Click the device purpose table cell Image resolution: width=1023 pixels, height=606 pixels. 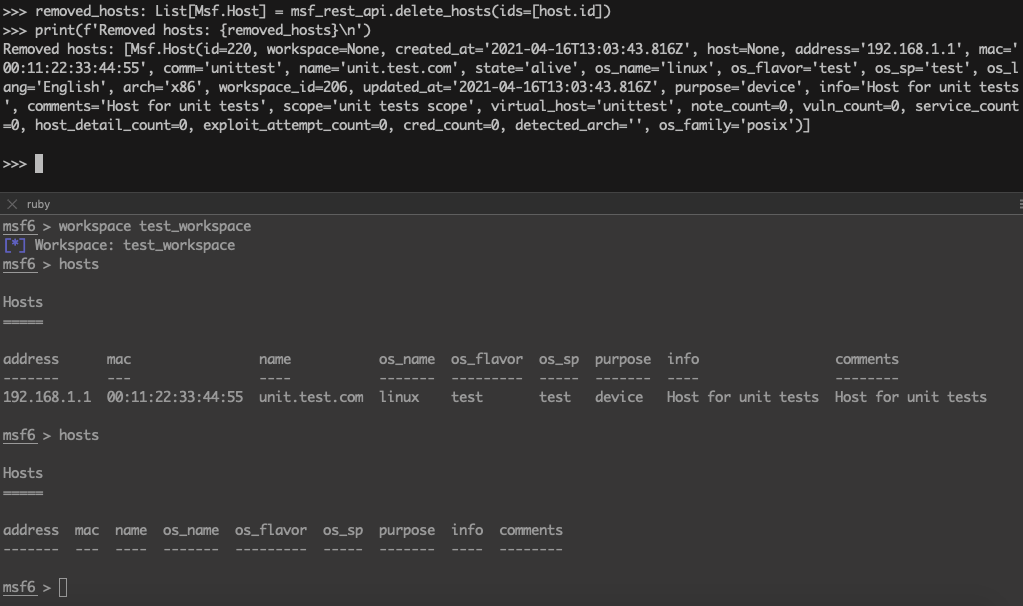tap(618, 397)
